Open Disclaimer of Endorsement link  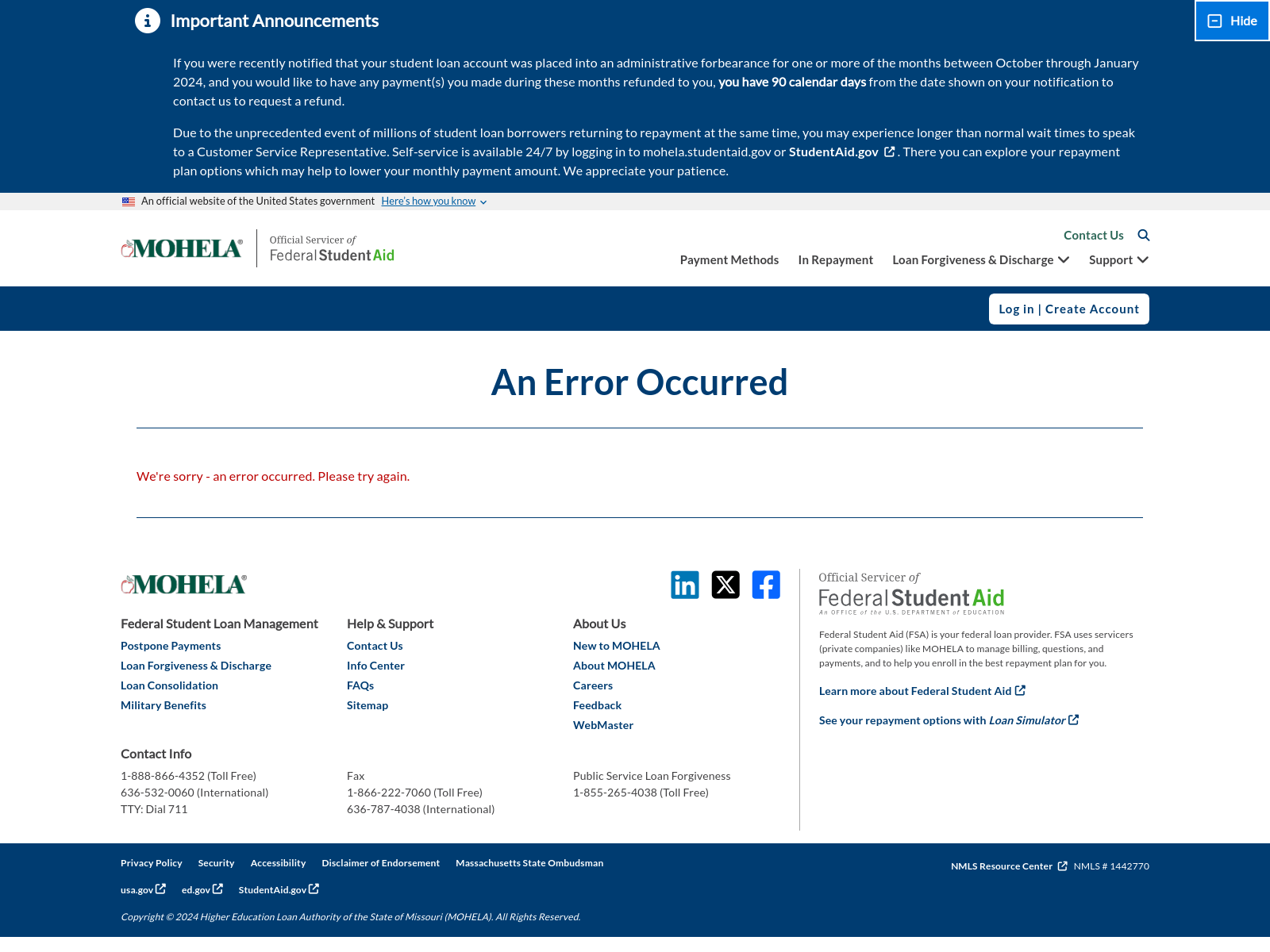380,863
